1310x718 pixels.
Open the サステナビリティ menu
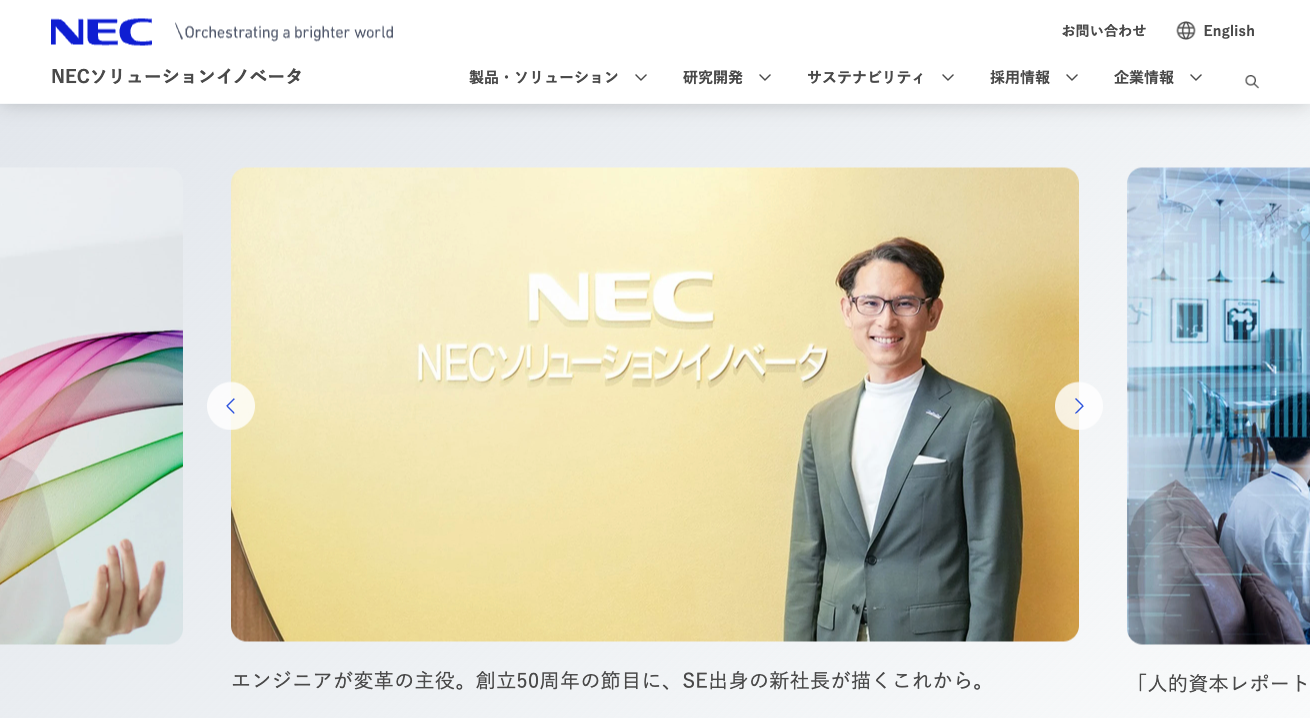coord(866,77)
